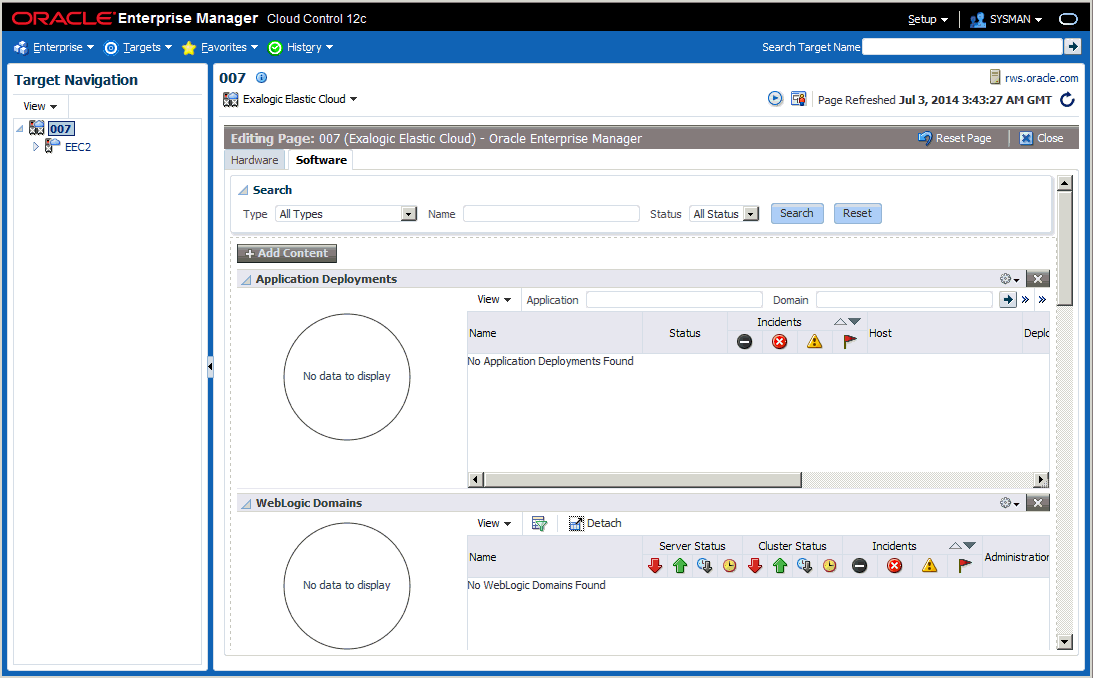Image resolution: width=1093 pixels, height=678 pixels.
Task: Click the first double chevron after Domain field
Action: [1025, 300]
